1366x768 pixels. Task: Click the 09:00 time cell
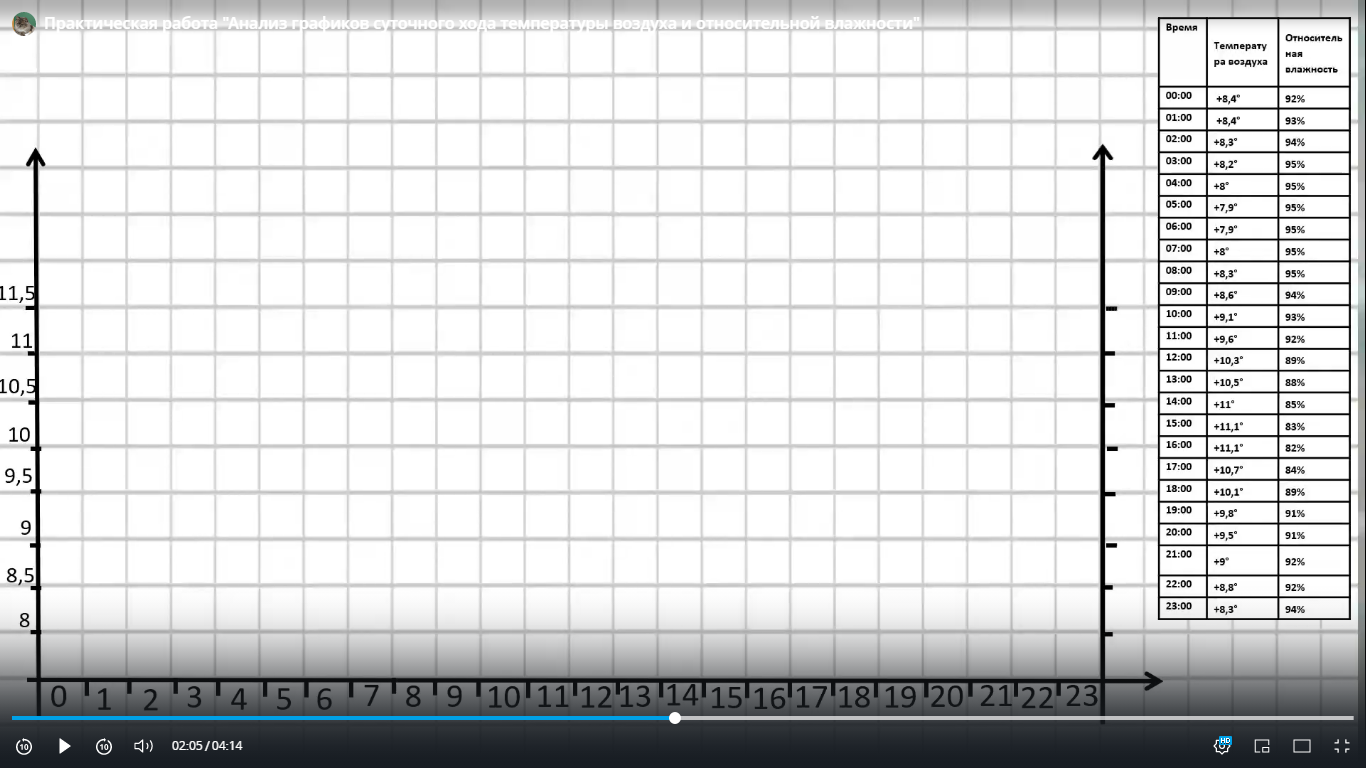pos(1182,293)
